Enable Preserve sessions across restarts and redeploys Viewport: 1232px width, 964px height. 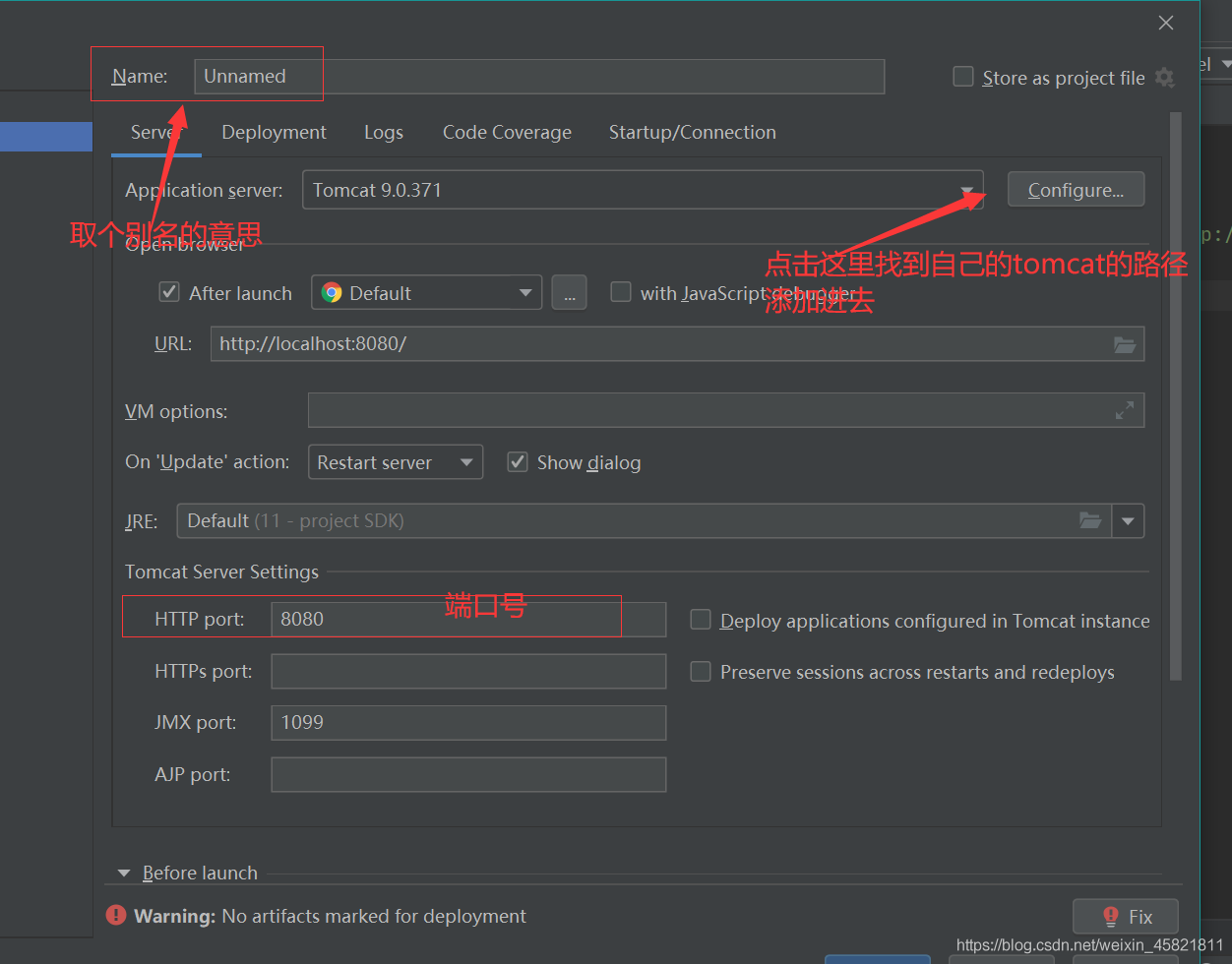[701, 671]
